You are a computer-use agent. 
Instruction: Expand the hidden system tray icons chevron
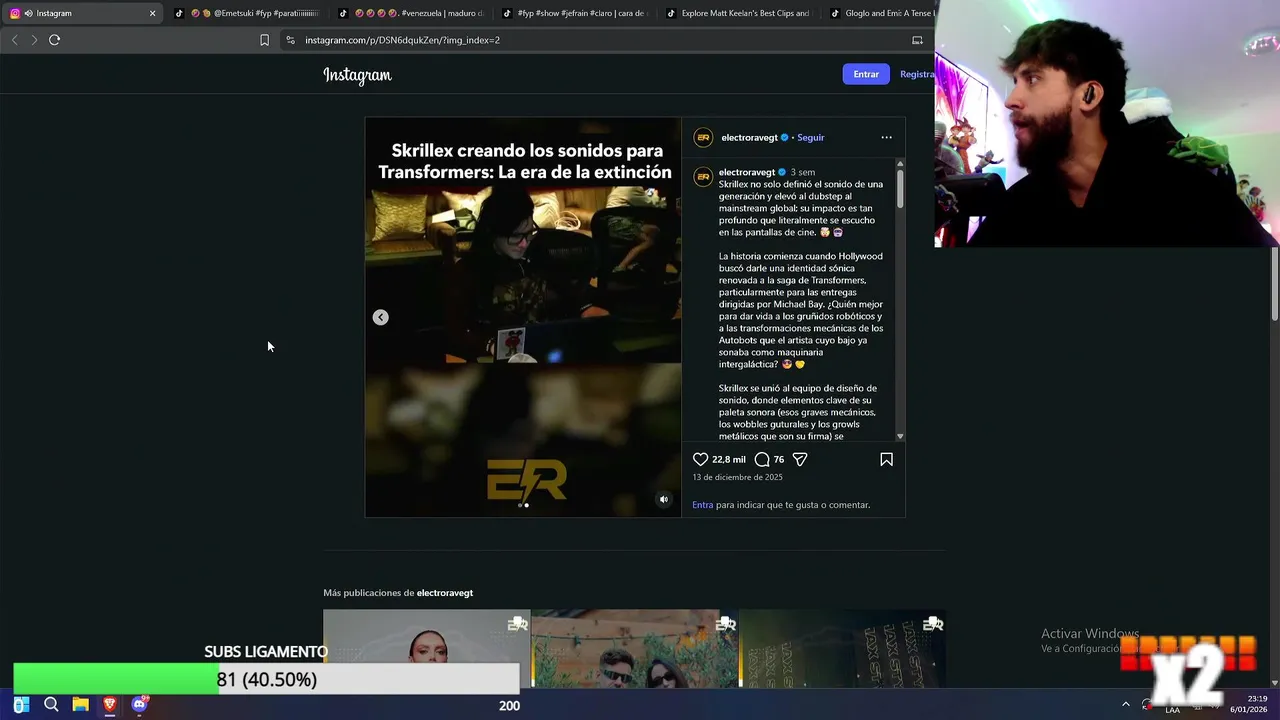click(1125, 705)
